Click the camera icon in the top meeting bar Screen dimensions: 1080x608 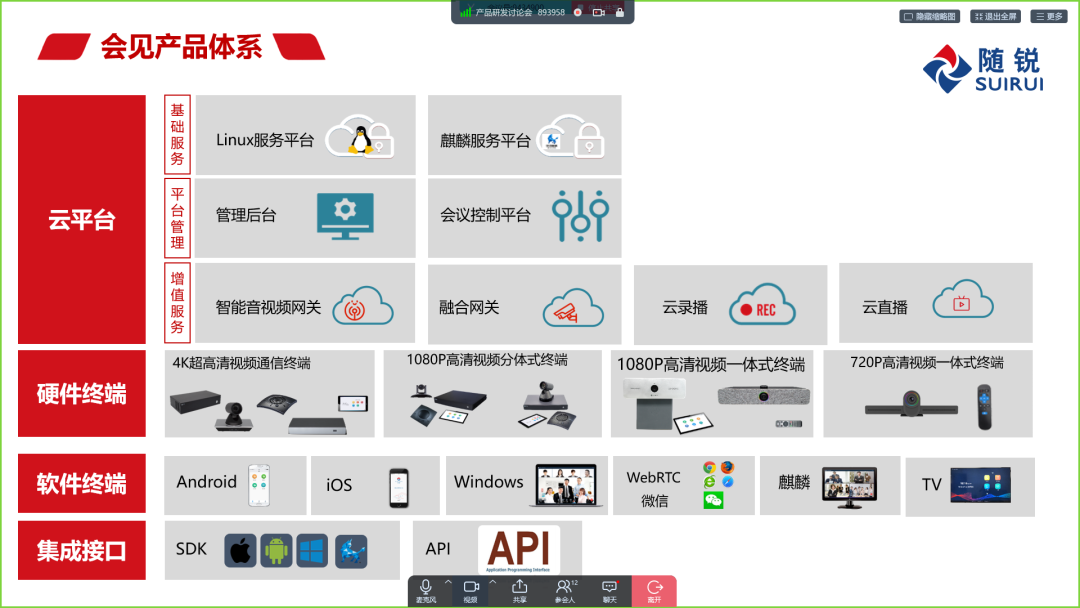[x=599, y=12]
